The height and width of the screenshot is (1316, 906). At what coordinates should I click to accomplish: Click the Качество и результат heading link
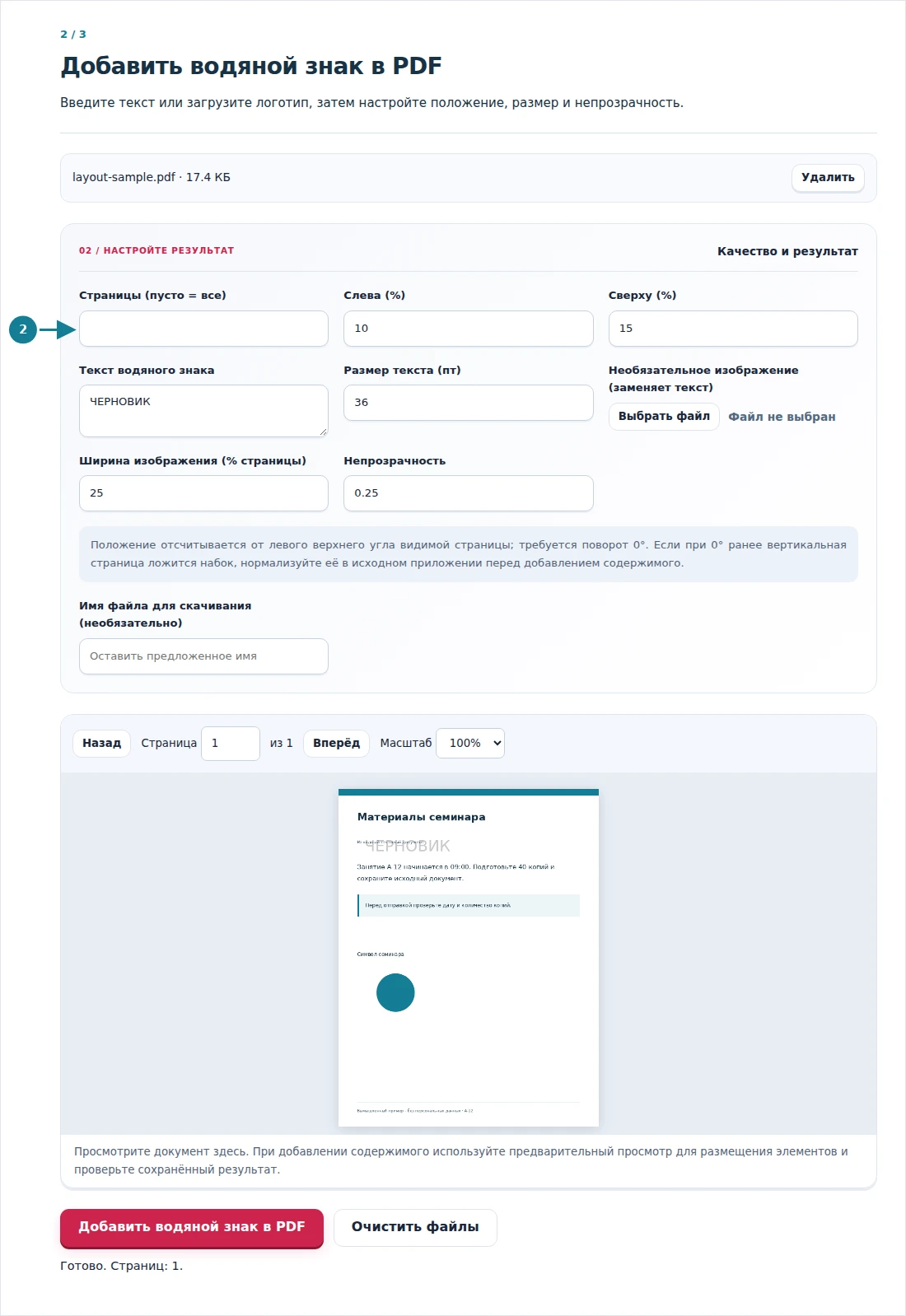point(787,251)
